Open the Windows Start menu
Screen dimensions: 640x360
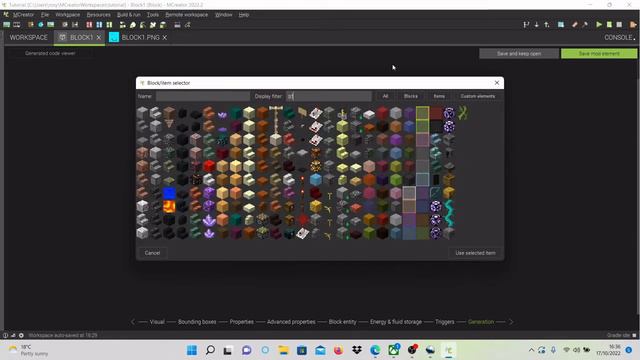coord(192,350)
